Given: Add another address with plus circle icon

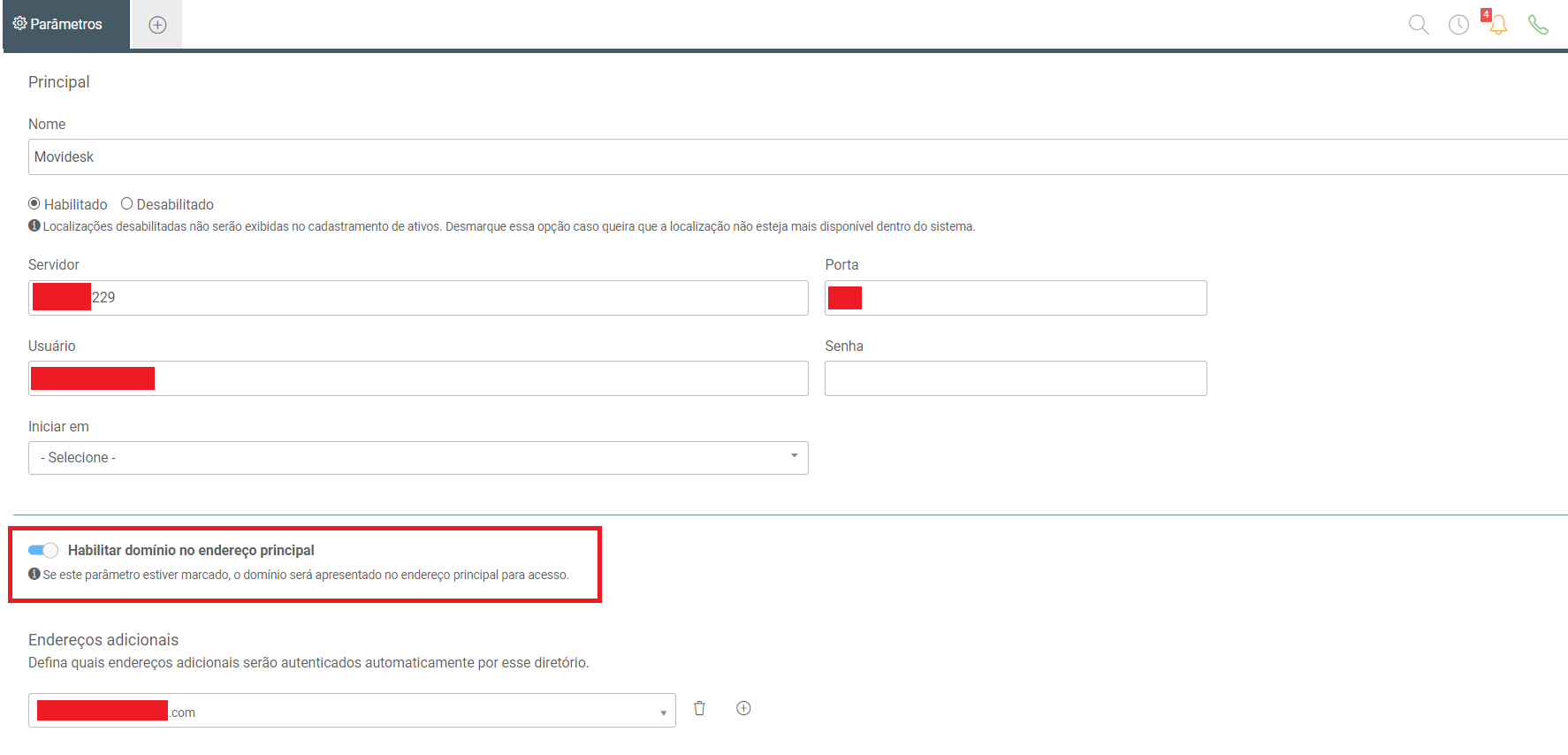Looking at the screenshot, I should (x=743, y=708).
